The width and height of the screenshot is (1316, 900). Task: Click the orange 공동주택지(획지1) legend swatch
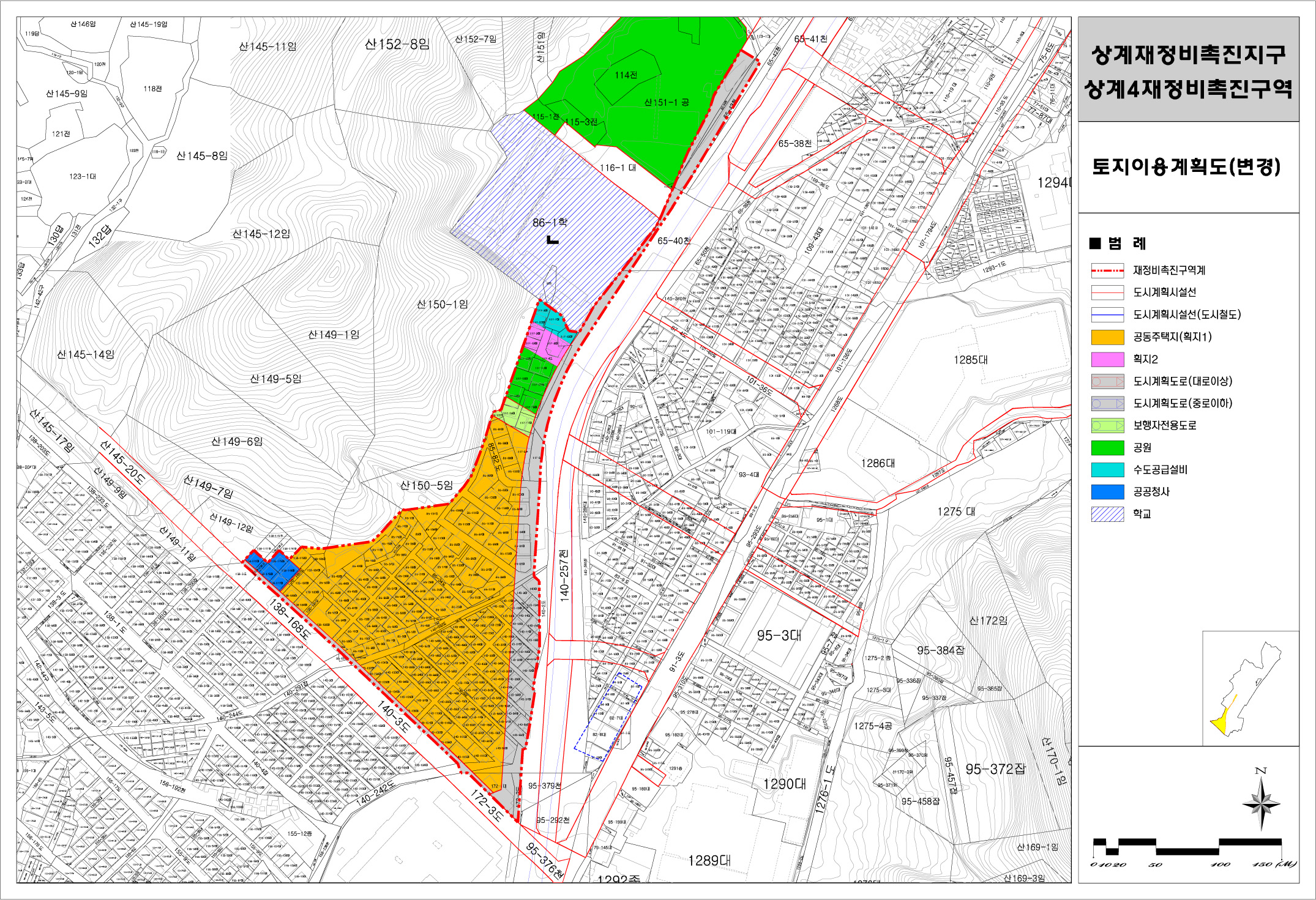[1107, 337]
